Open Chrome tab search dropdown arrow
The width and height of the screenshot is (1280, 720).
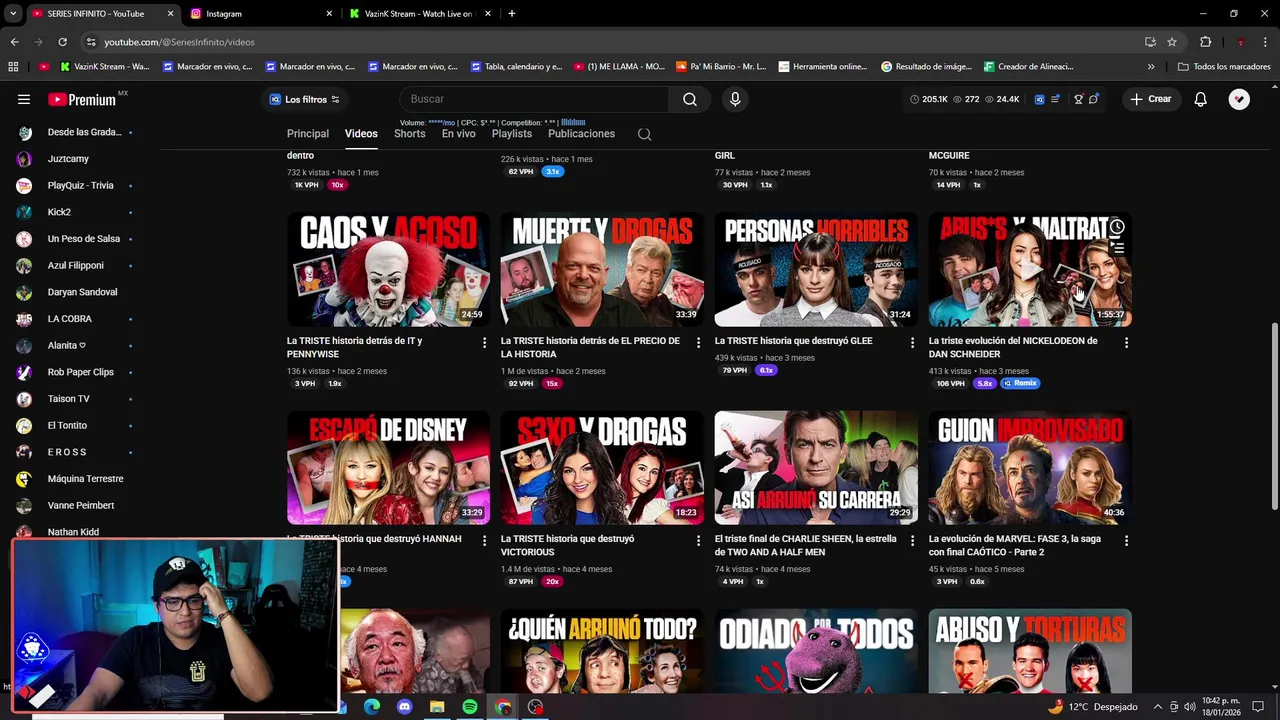pyautogui.click(x=12, y=14)
